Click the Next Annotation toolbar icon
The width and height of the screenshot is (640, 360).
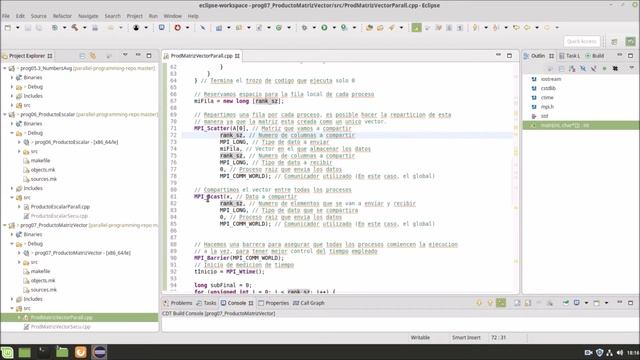(x=476, y=28)
